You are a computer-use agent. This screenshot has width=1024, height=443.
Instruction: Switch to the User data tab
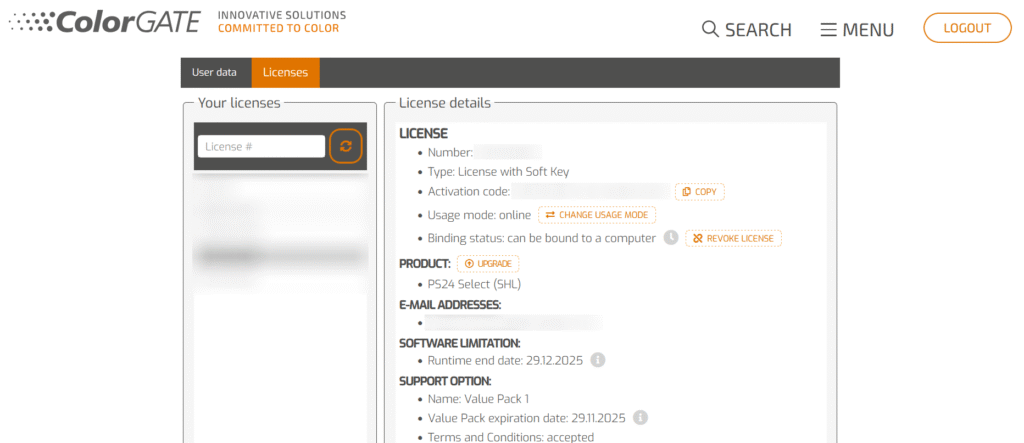214,72
